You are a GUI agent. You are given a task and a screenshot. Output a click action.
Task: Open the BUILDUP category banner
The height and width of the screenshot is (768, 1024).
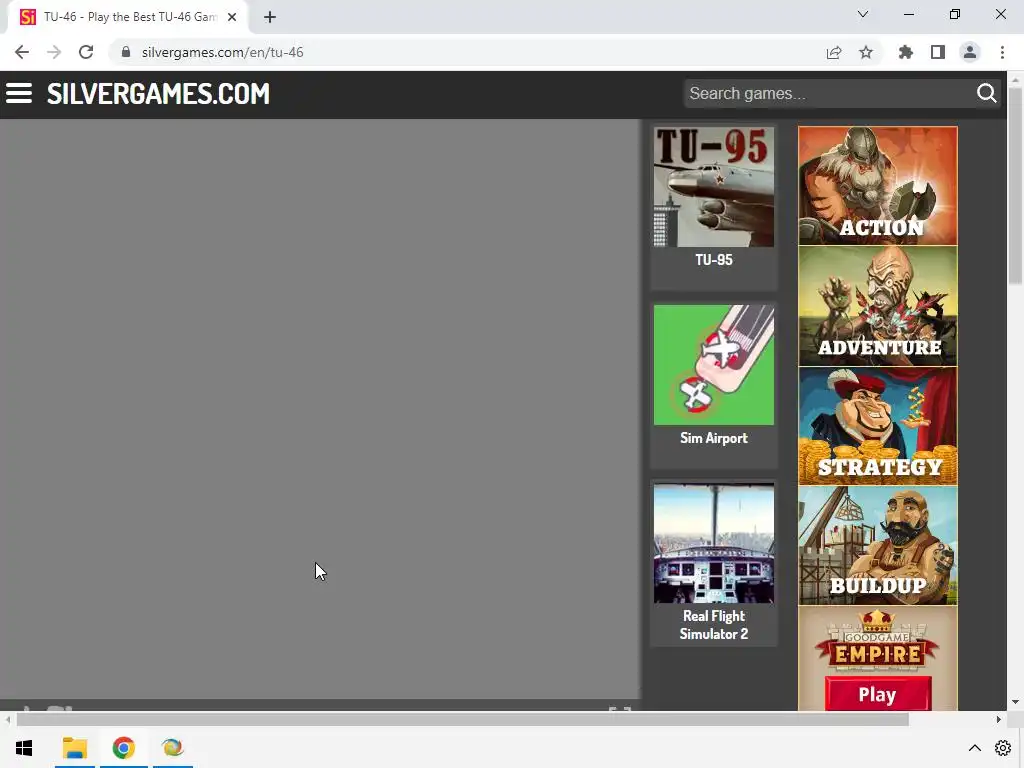click(878, 545)
